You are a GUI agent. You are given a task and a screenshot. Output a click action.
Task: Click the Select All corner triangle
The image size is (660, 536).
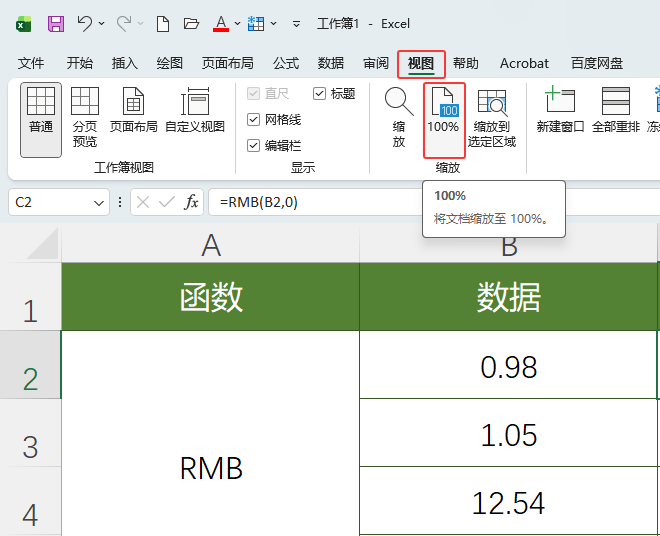coord(42,243)
